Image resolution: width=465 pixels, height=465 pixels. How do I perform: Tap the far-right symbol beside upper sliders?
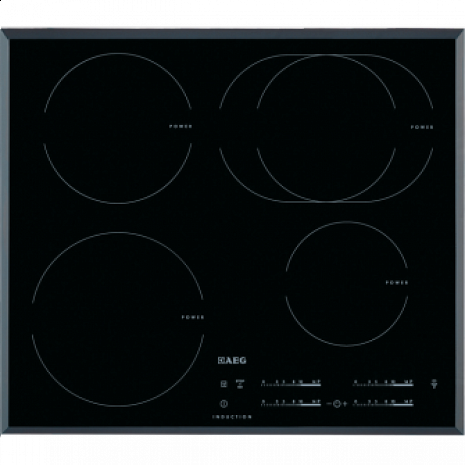point(434,384)
